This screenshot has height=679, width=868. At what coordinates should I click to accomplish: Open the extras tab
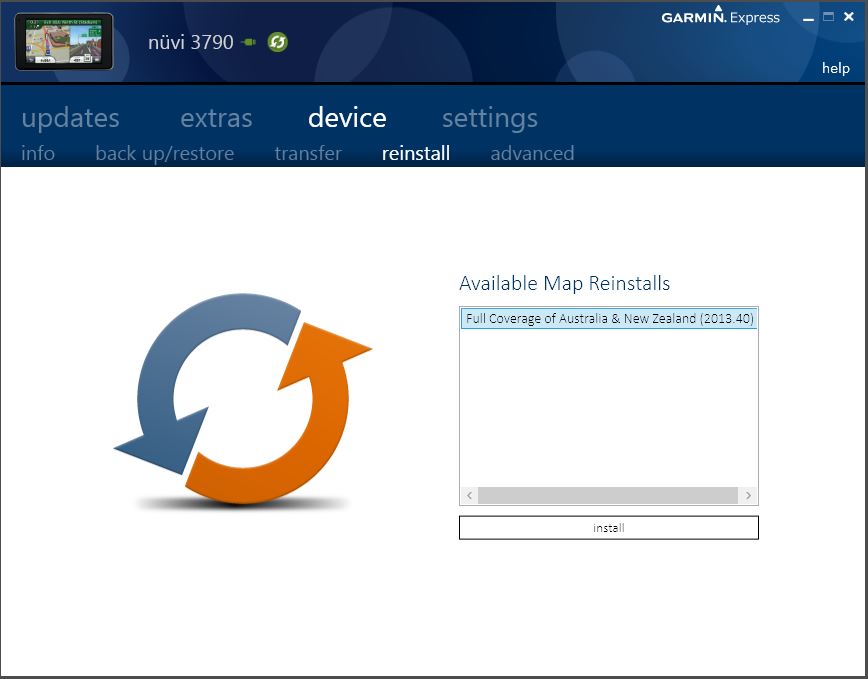[x=216, y=118]
